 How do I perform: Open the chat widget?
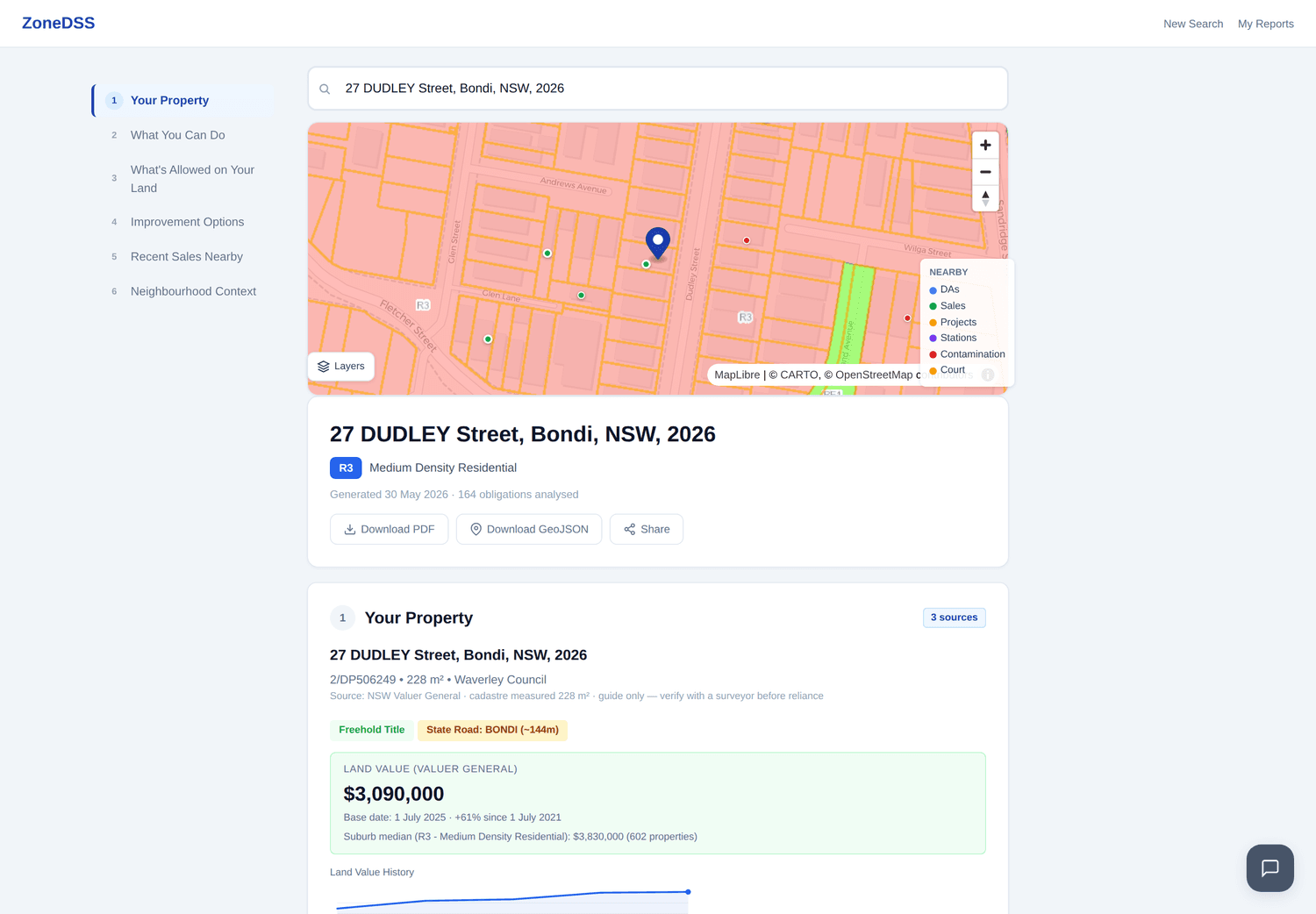1270,868
